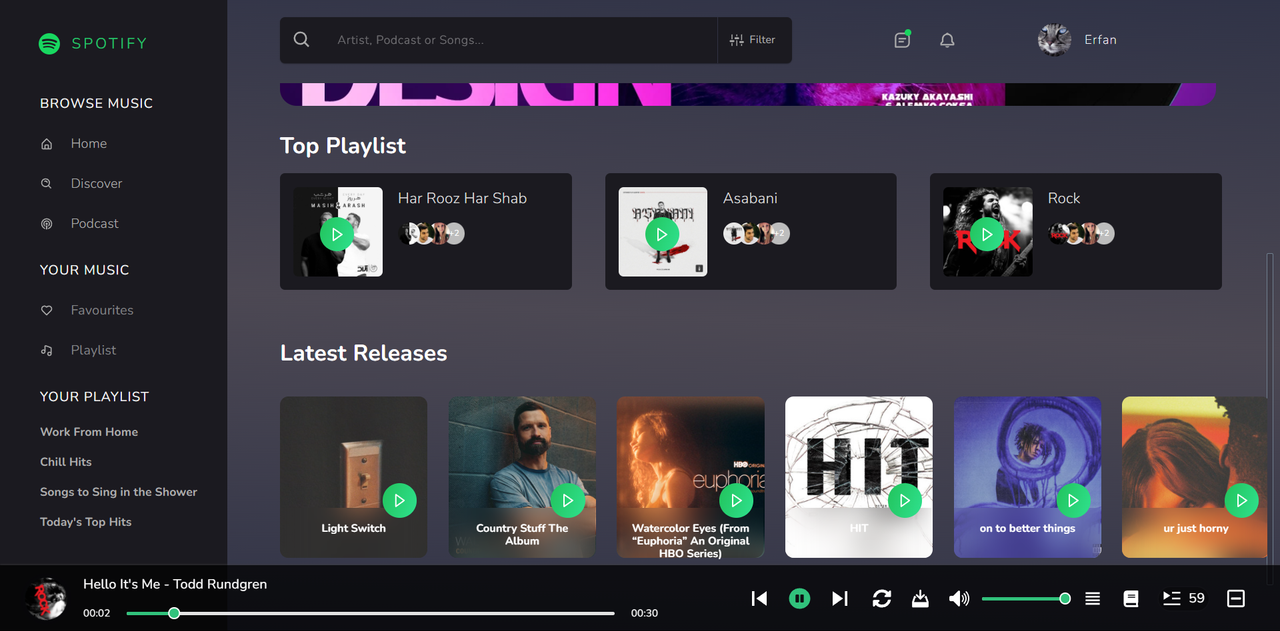Play the Watercolor Eyes release
1280x631 pixels.
(x=736, y=500)
